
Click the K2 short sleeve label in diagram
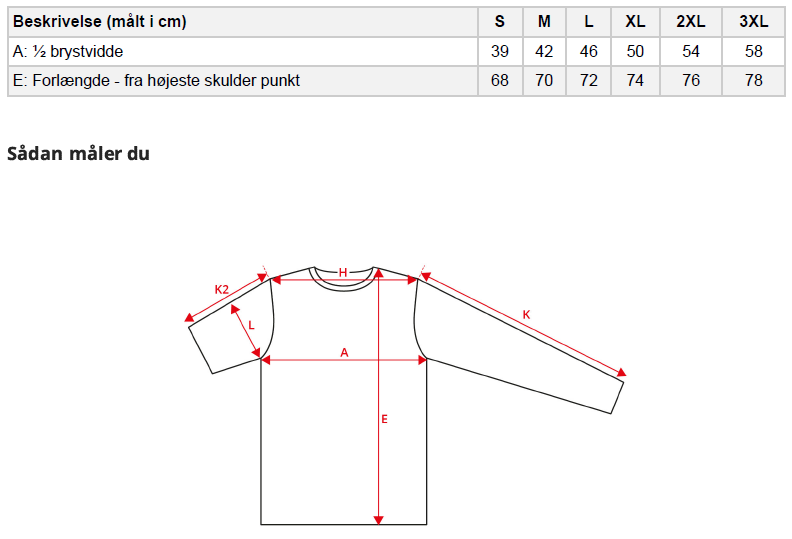pos(222,290)
